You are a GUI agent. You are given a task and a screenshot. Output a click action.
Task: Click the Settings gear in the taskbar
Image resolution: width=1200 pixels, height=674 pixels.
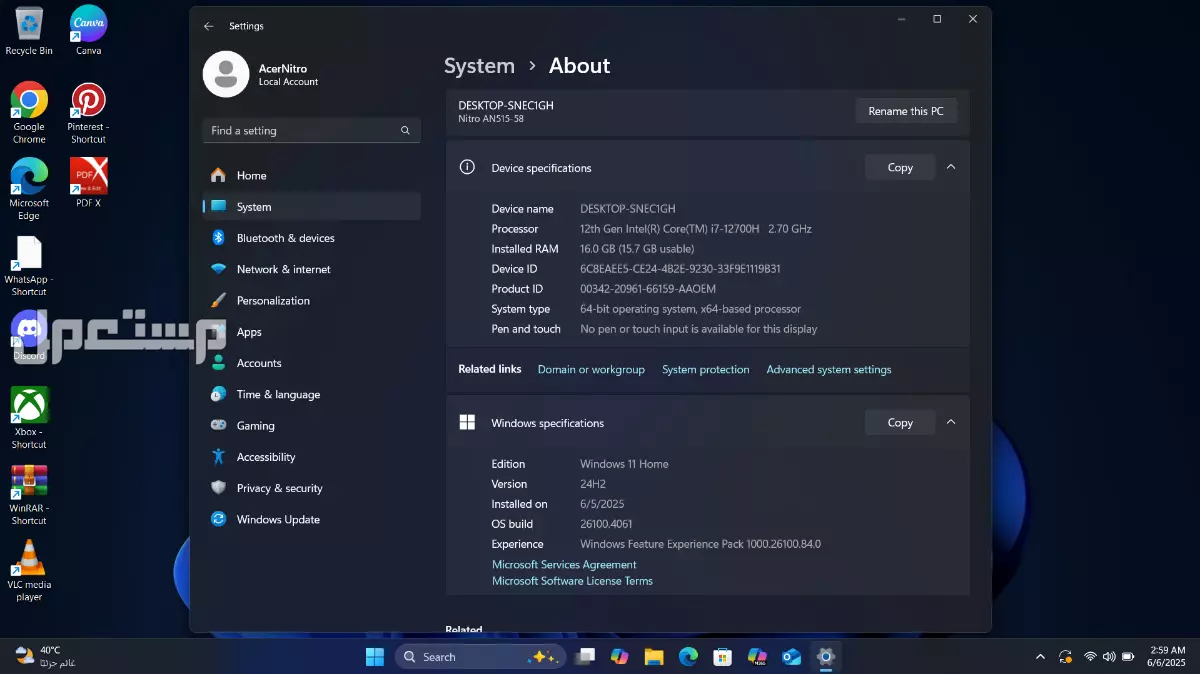pyautogui.click(x=825, y=657)
